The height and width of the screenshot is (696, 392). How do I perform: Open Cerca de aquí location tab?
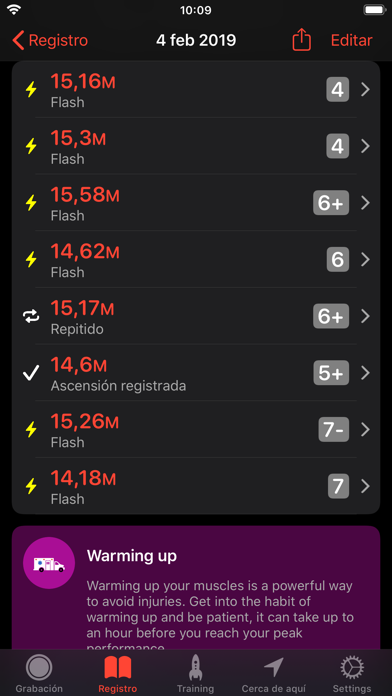point(273,674)
